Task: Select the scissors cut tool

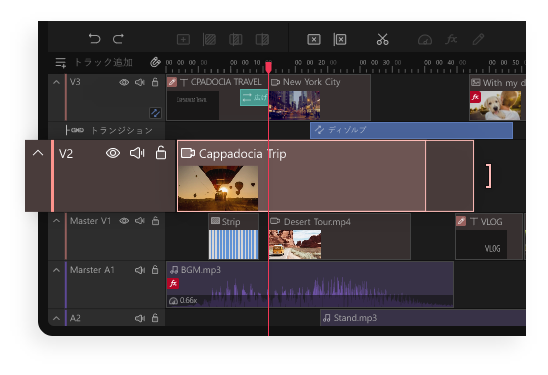Action: click(382, 39)
